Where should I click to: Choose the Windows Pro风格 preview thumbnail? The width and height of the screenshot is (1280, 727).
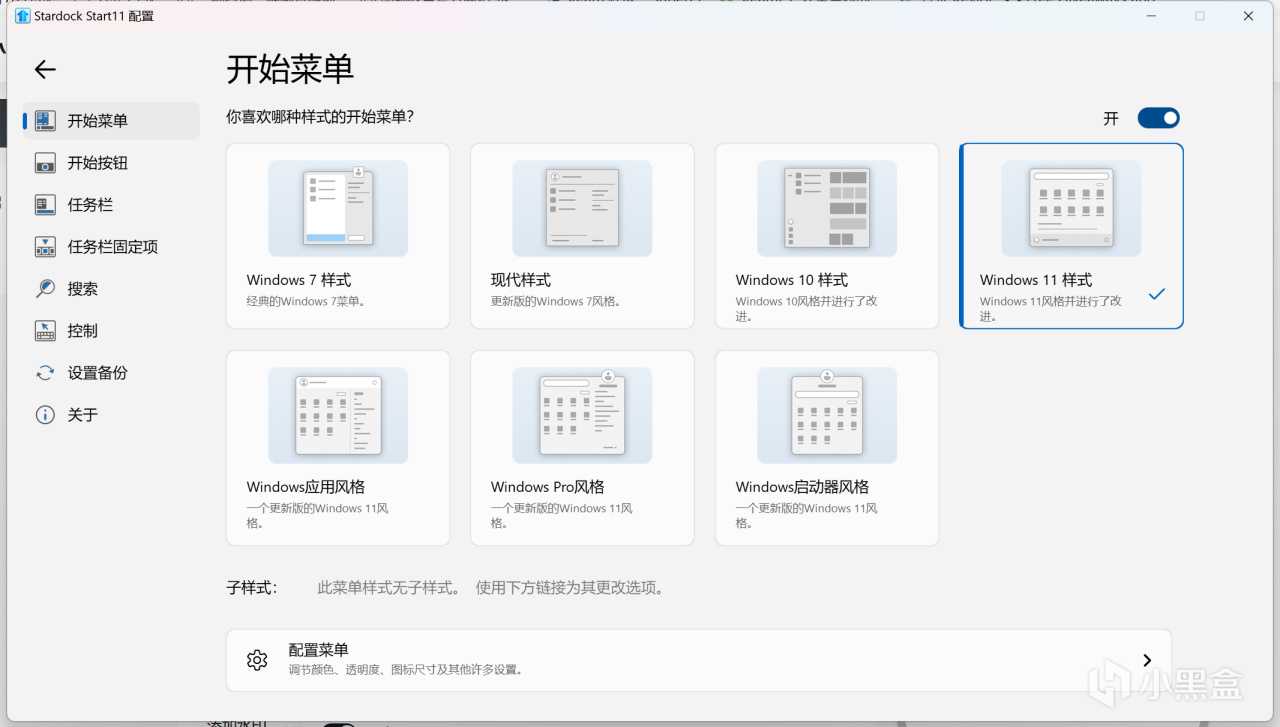pyautogui.click(x=582, y=415)
